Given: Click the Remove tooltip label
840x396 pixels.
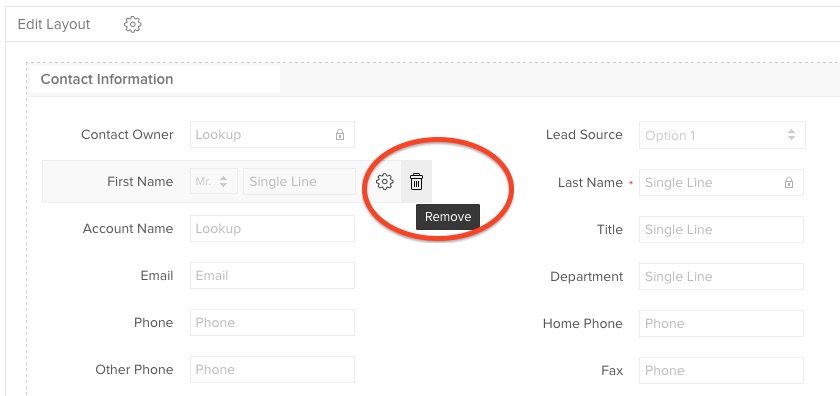Looking at the screenshot, I should tap(448, 217).
